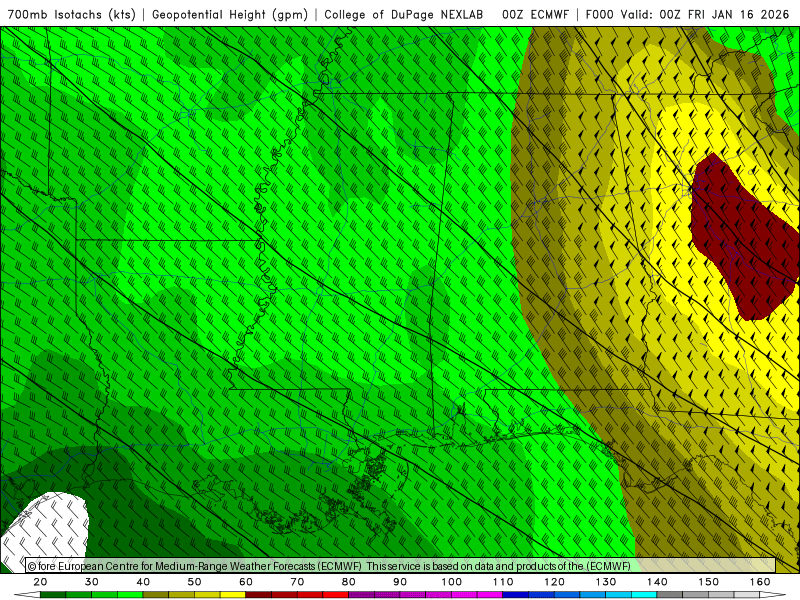Click the legend label "50"
The width and height of the screenshot is (800, 600).
tap(194, 582)
